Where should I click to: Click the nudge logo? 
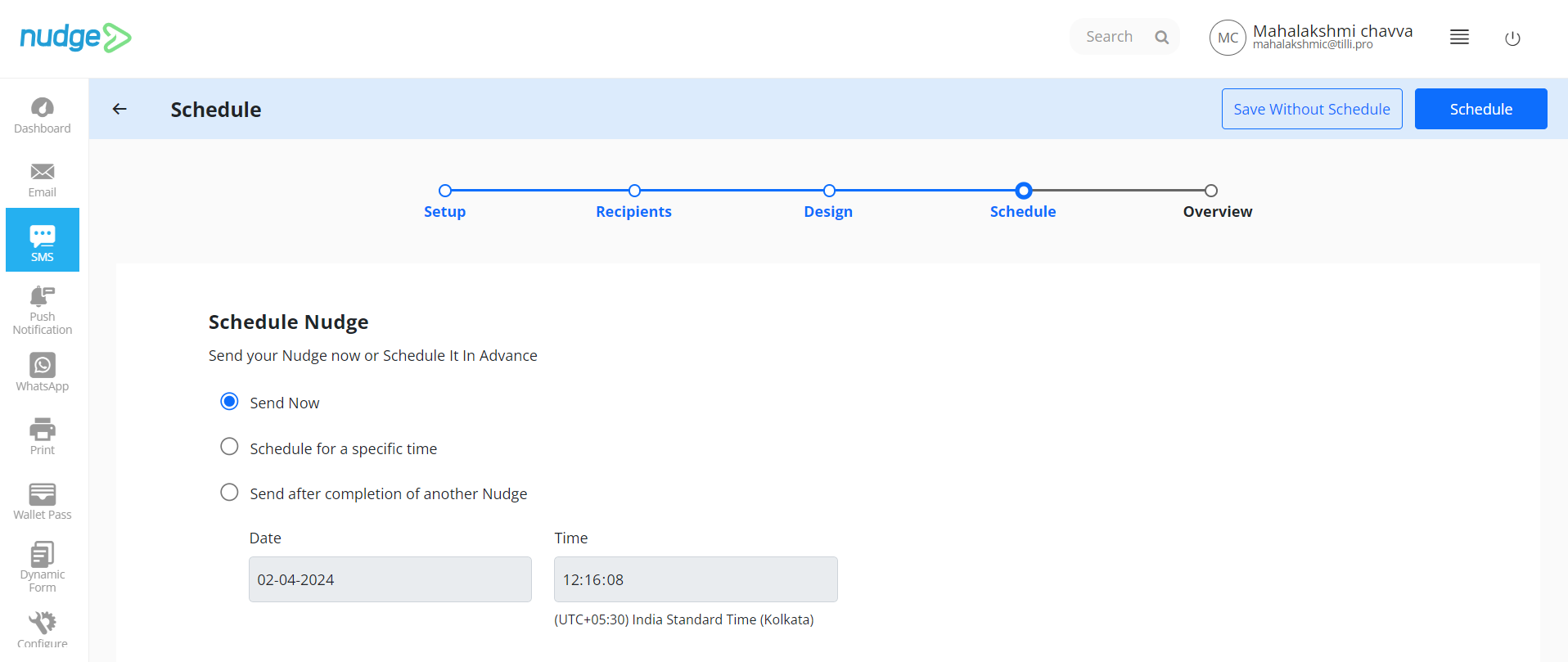pyautogui.click(x=75, y=38)
